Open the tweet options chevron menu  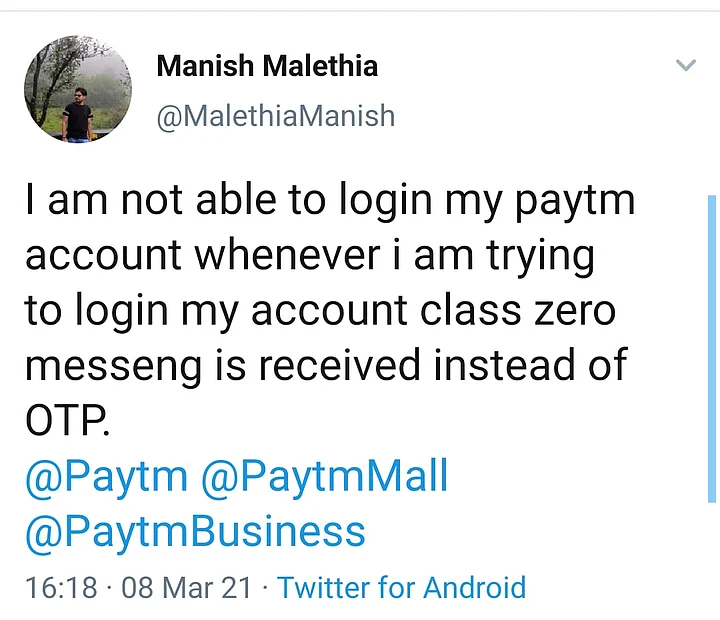click(x=685, y=66)
